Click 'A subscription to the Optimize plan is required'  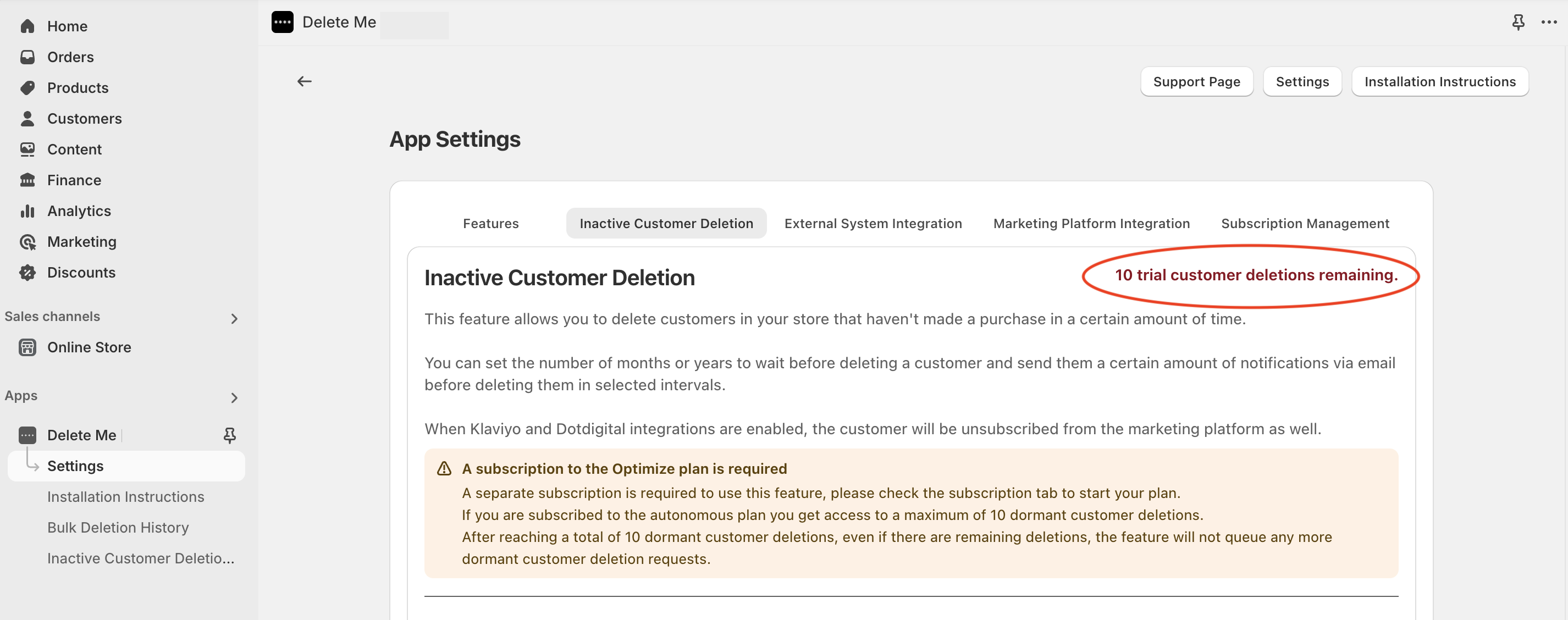click(624, 468)
